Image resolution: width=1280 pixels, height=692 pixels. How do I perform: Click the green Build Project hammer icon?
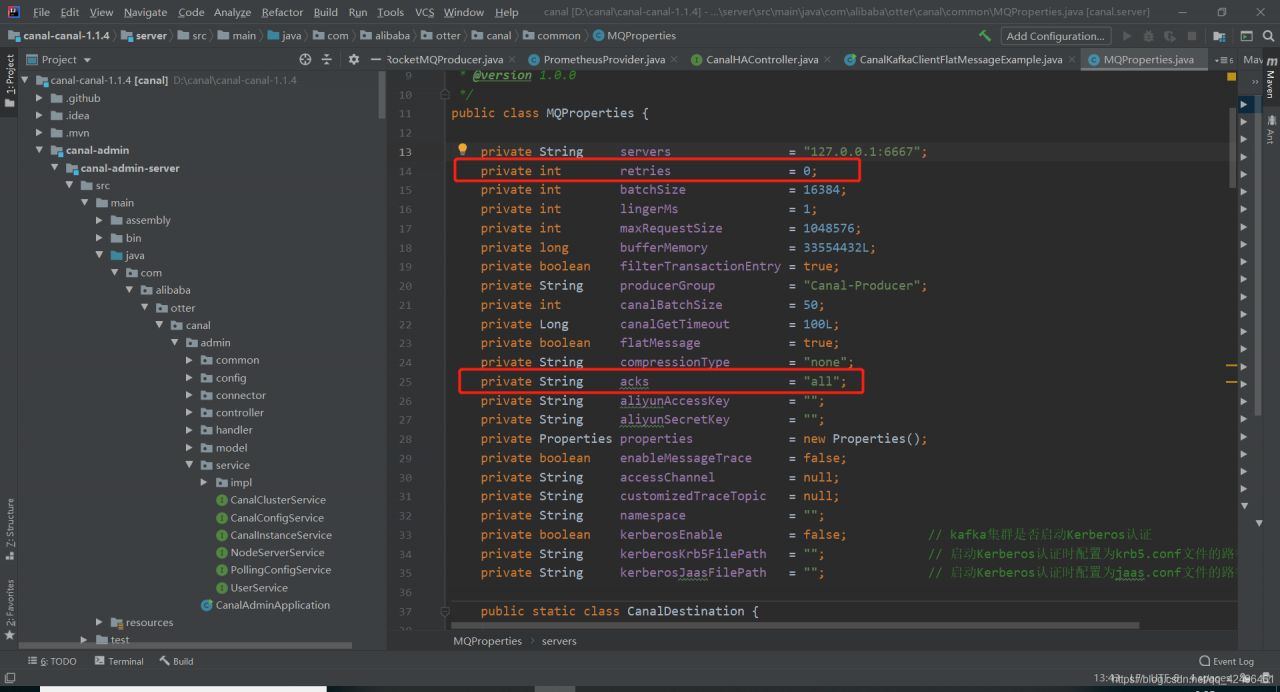coord(985,36)
